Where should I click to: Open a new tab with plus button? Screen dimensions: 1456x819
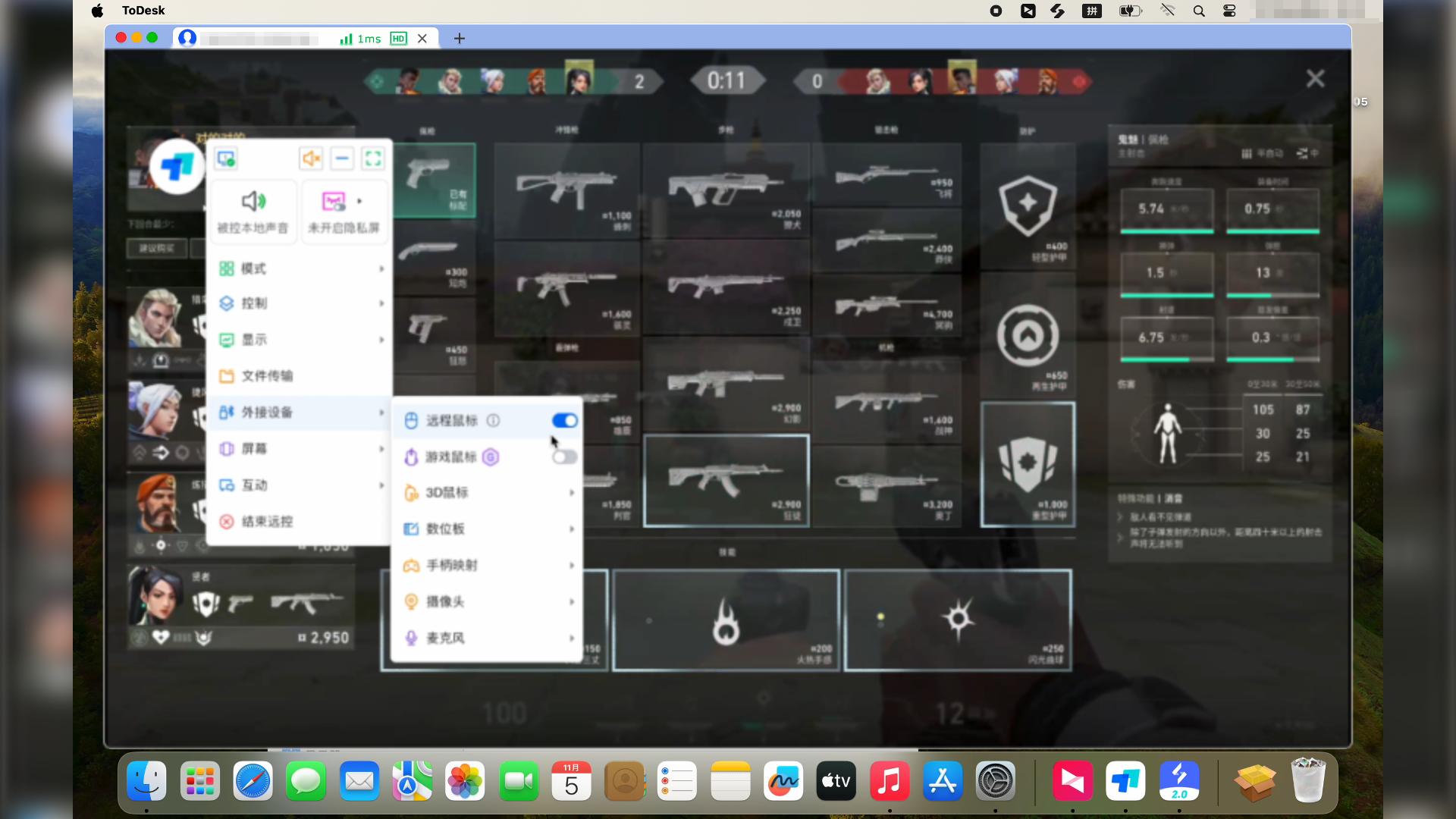(x=458, y=38)
